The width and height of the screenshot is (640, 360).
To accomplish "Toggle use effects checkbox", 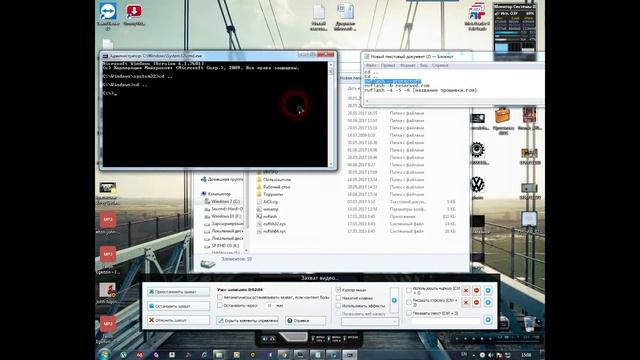I will [338, 306].
